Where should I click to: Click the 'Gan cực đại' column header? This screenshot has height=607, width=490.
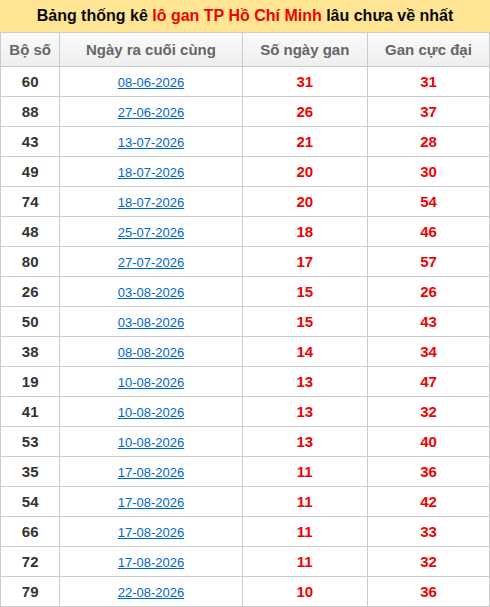(428, 50)
